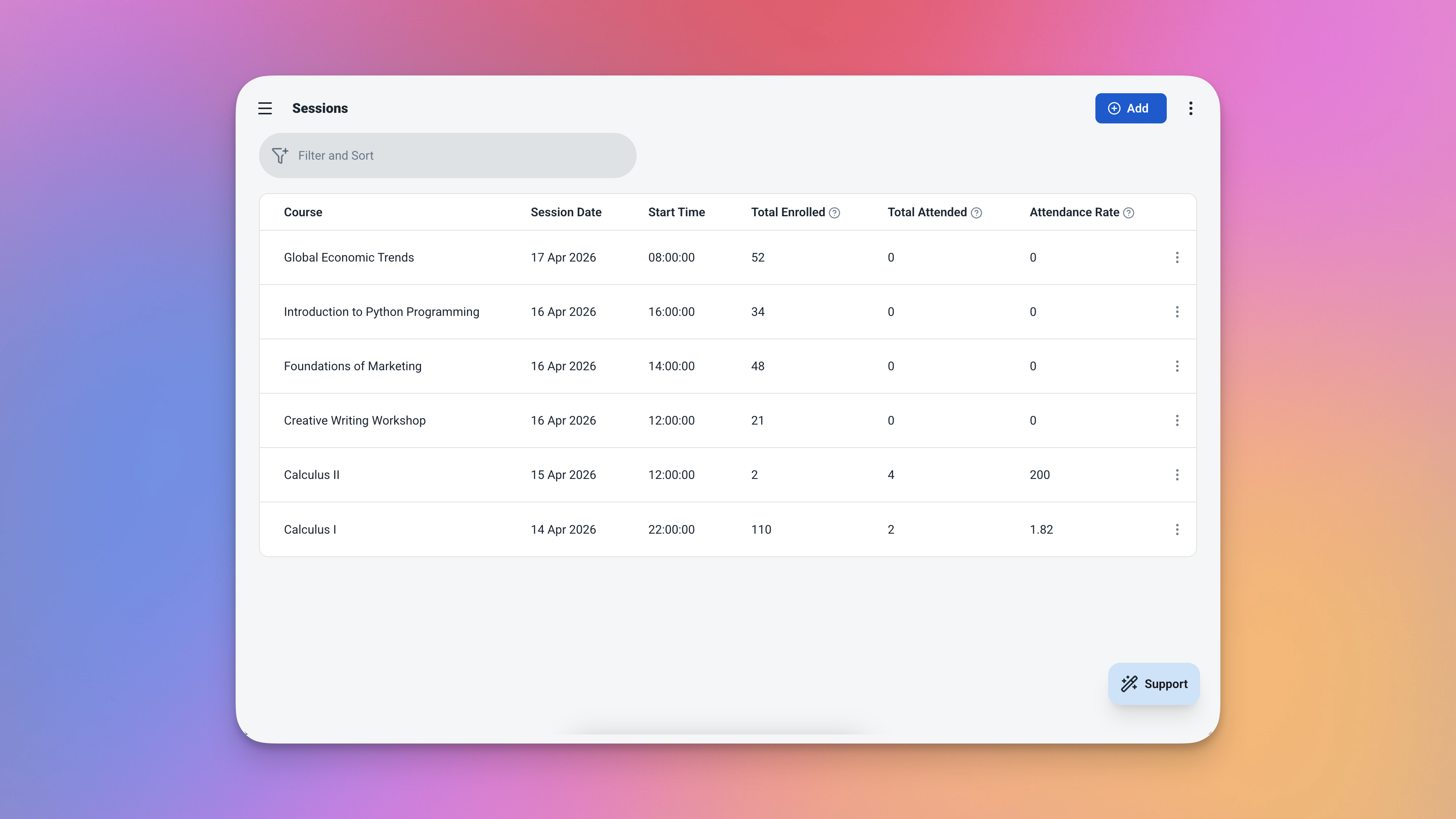
Task: Show the Total Attended help tooltip icon
Action: click(x=976, y=213)
